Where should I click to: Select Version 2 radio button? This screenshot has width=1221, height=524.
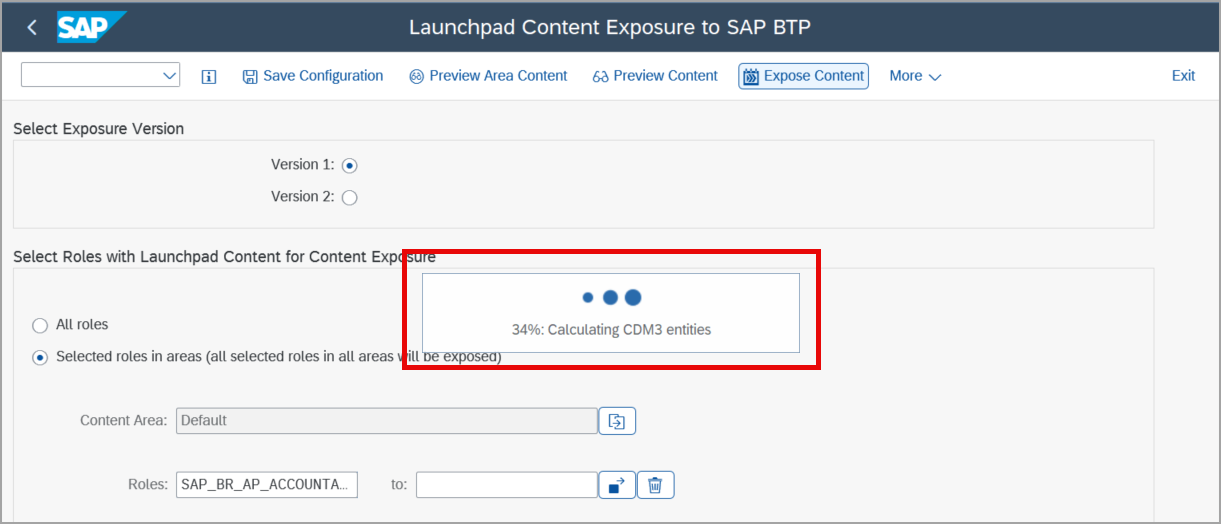pyautogui.click(x=350, y=197)
